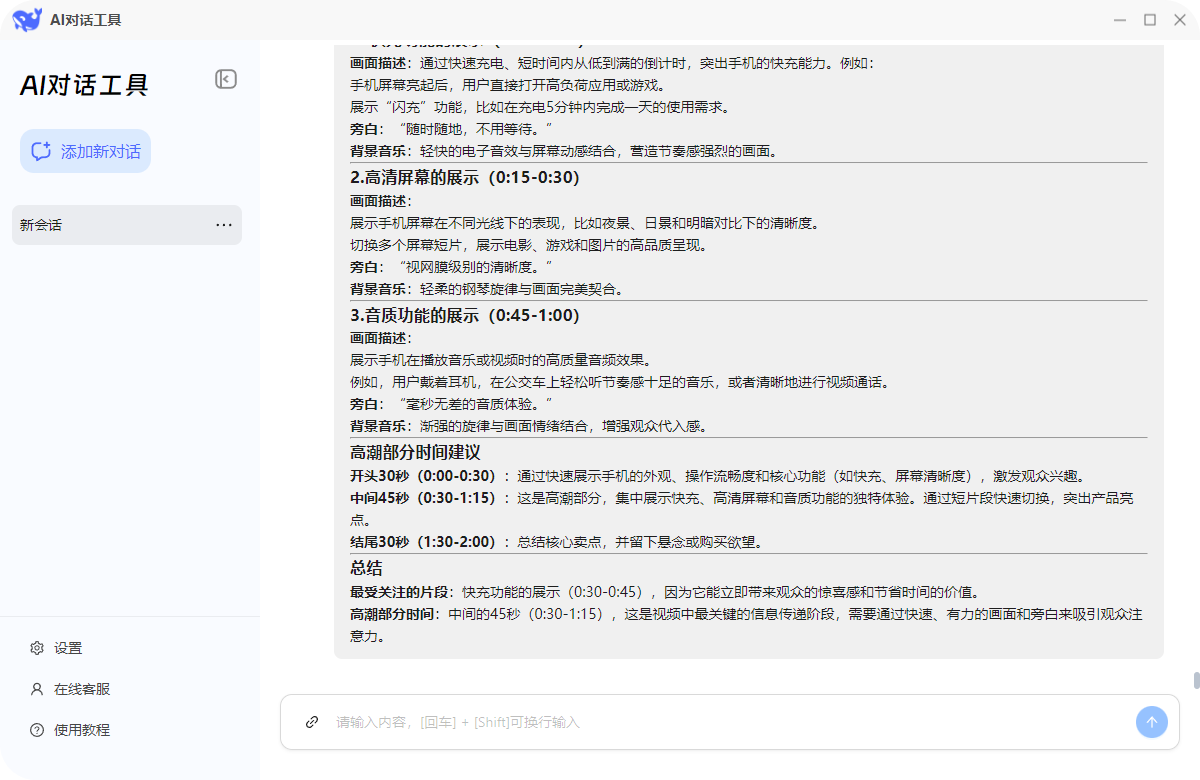Screen dimensions: 1200x780
Task: Click the 在线客服 person icon
Action: tap(37, 689)
